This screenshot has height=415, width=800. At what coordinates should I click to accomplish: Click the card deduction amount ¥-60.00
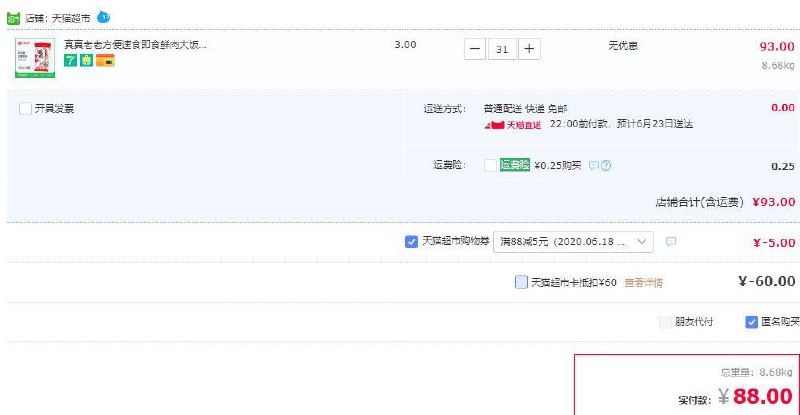766,281
